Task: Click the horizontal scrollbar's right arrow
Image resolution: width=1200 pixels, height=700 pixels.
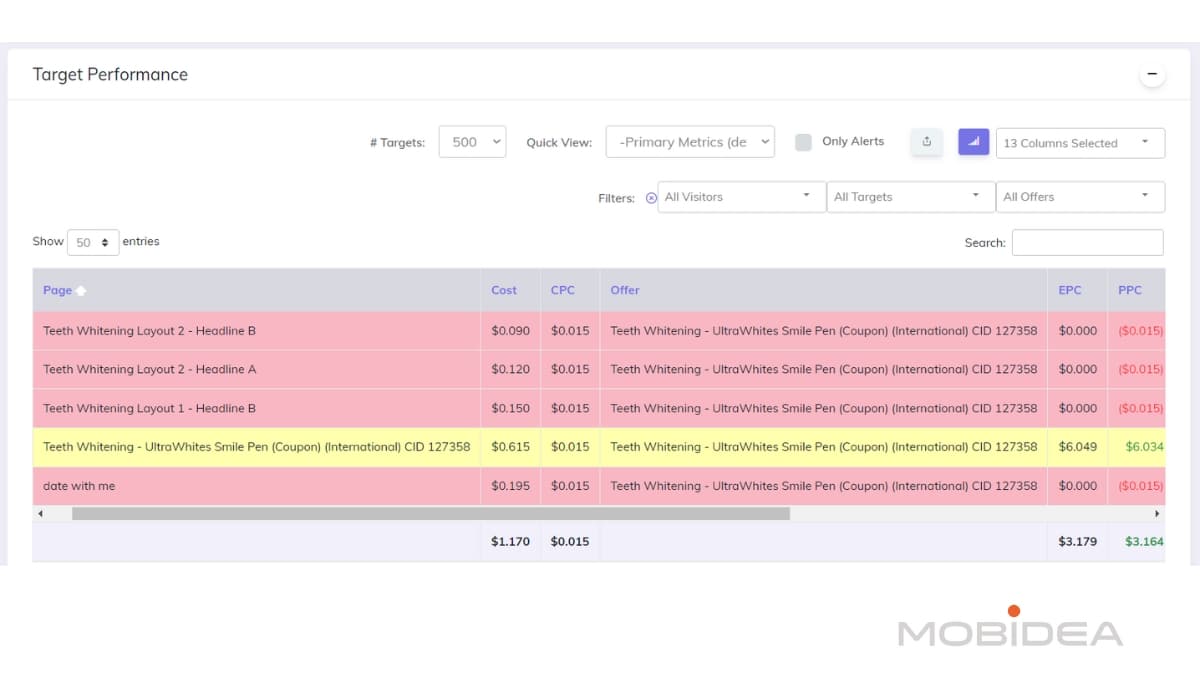Action: coord(1157,514)
